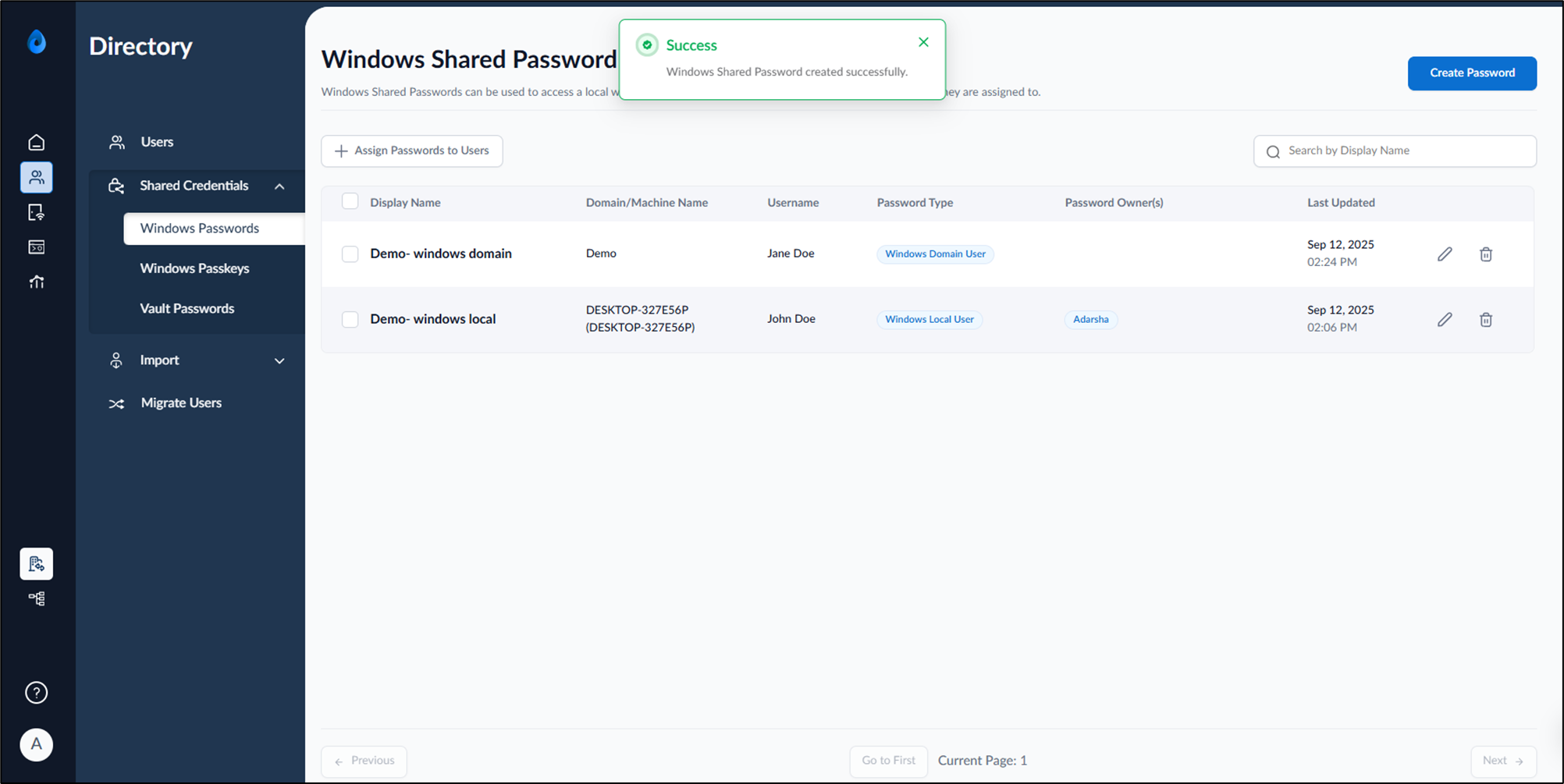Open the home icon in left rail
1564x784 pixels.
coord(36,142)
